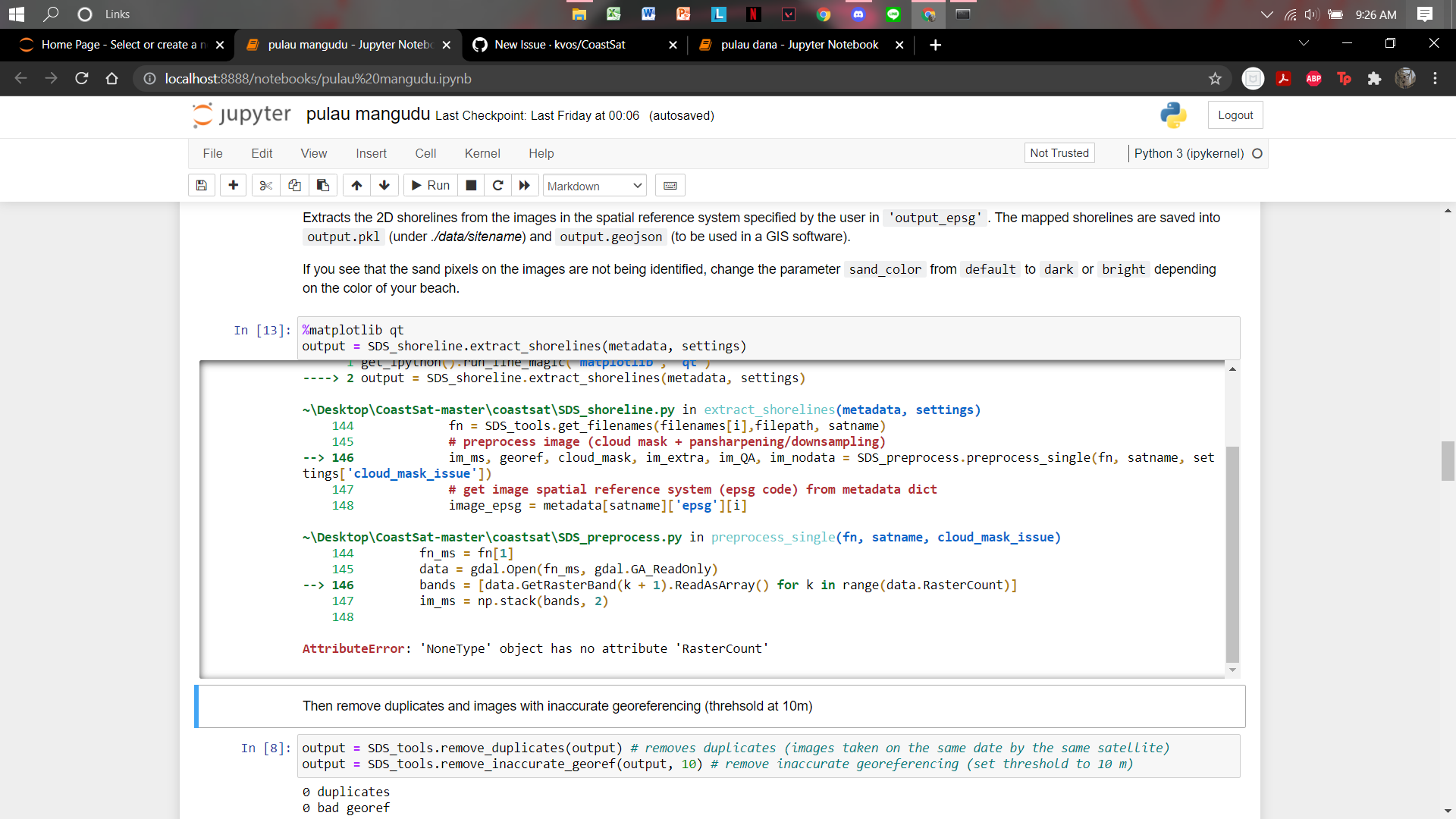Viewport: 1456px width, 819px height.
Task: Interrupt the kernel with the stop icon
Action: 470,185
